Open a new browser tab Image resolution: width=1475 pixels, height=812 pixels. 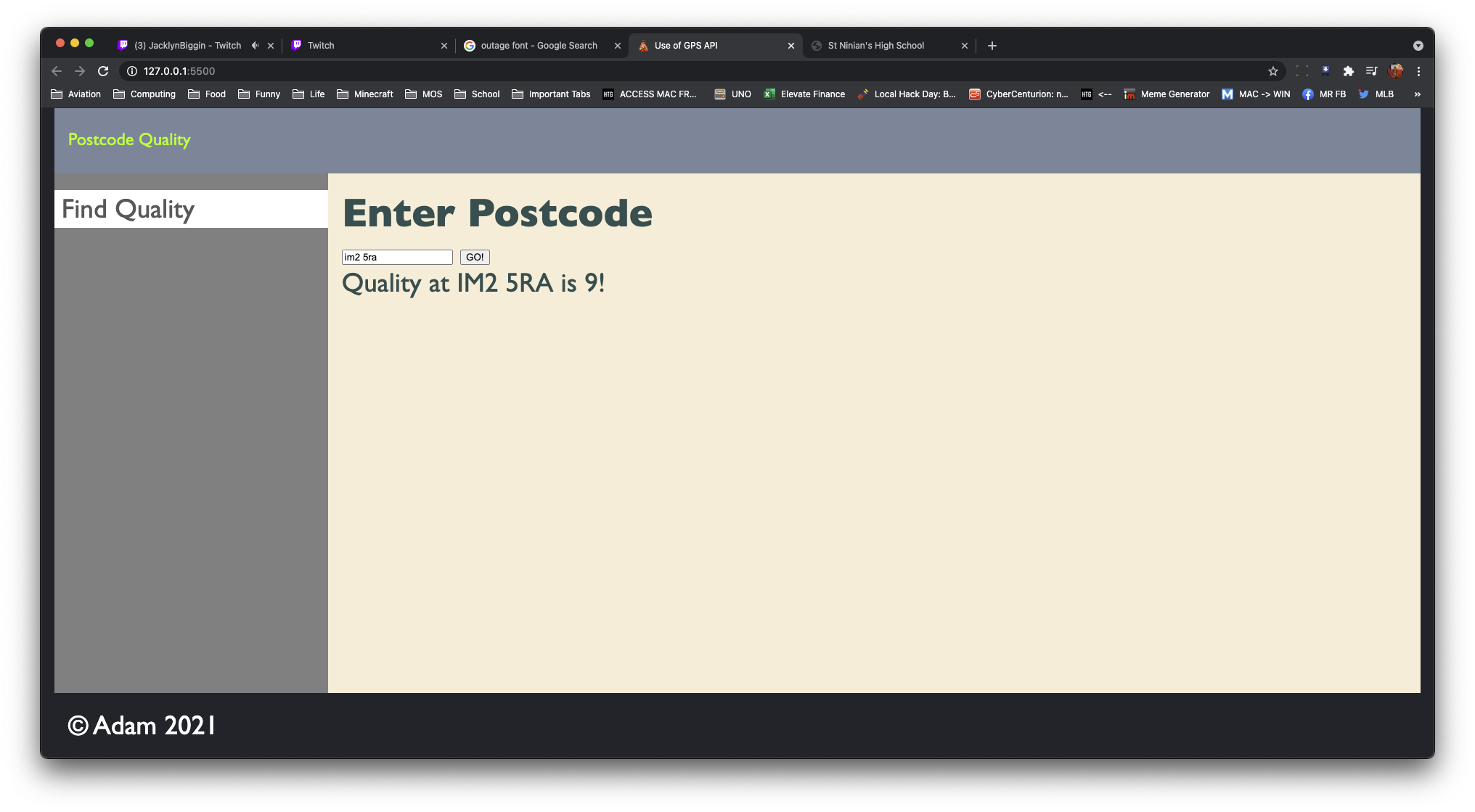point(992,46)
